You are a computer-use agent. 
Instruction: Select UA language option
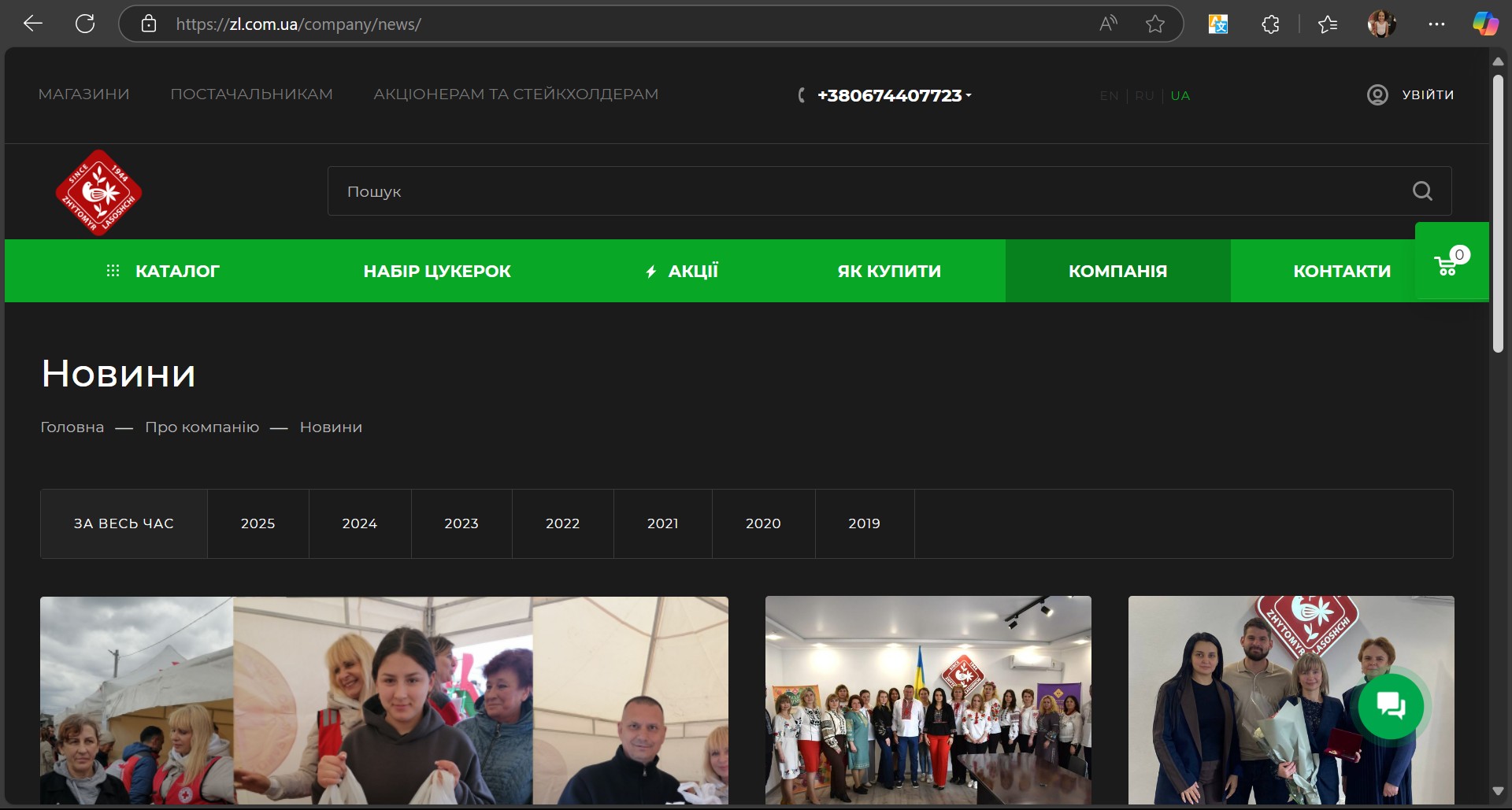[x=1180, y=96]
